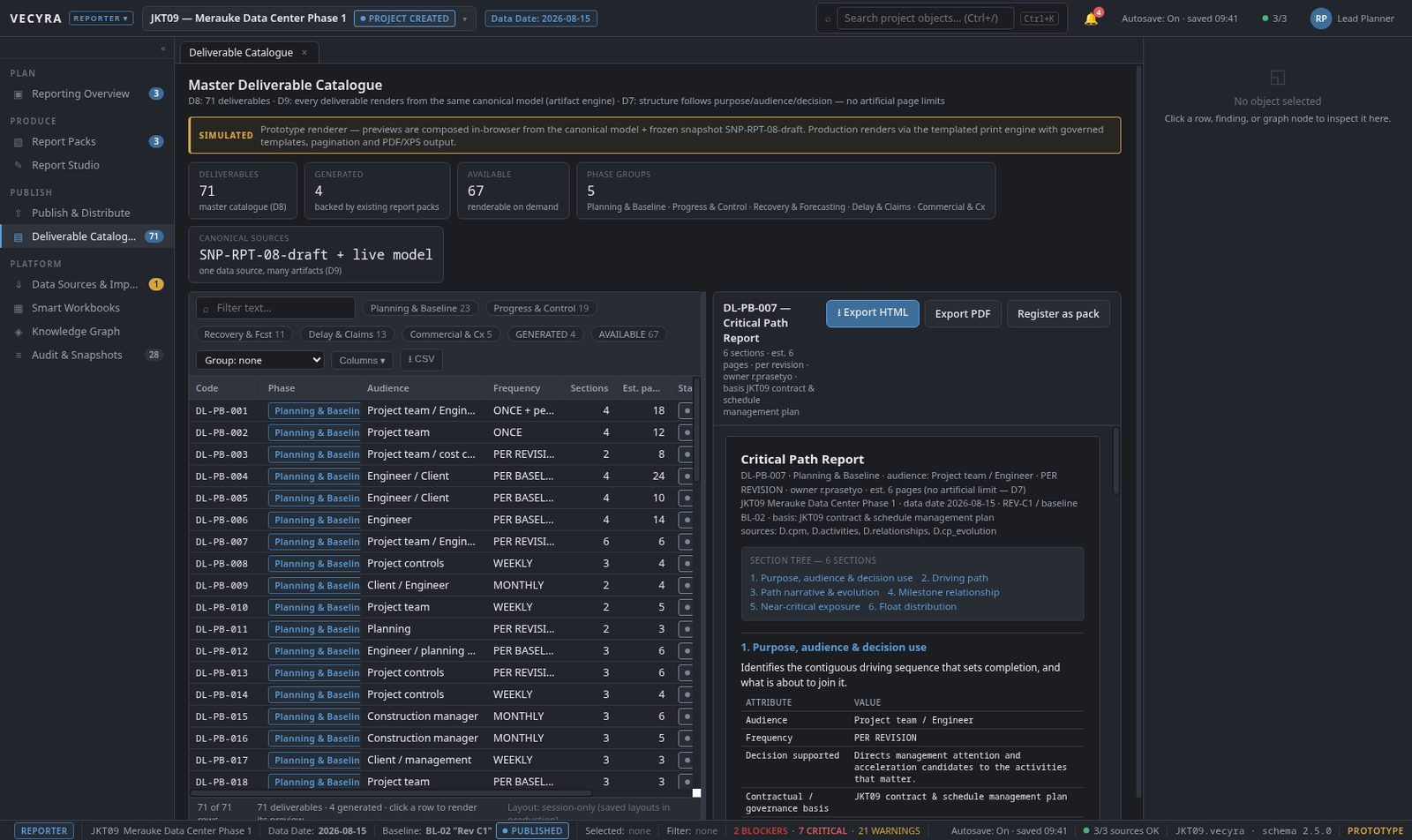The image size is (1412, 840).
Task: Click the magnifier icon in project search
Action: tap(828, 19)
